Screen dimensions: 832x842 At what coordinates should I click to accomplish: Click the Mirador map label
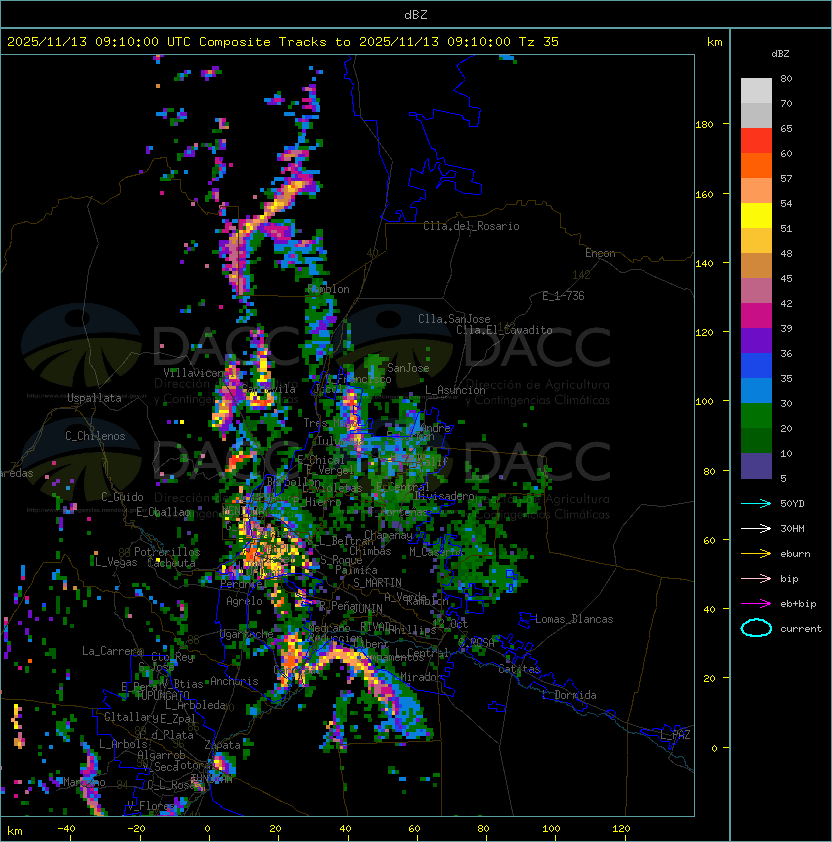point(419,677)
